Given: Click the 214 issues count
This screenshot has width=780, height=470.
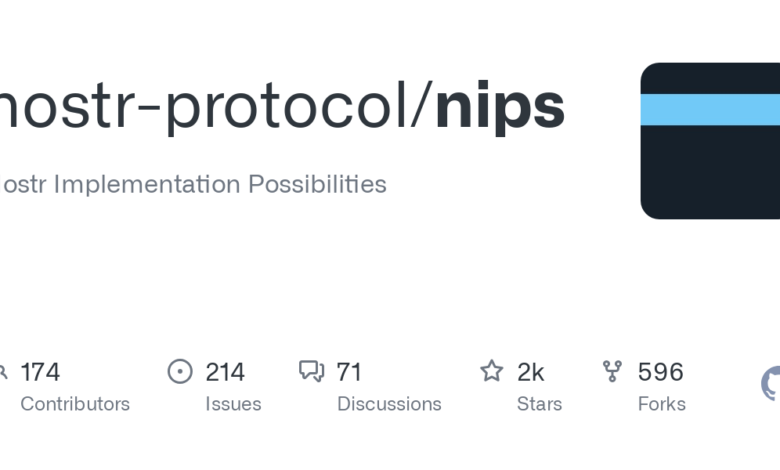Looking at the screenshot, I should click(225, 372).
